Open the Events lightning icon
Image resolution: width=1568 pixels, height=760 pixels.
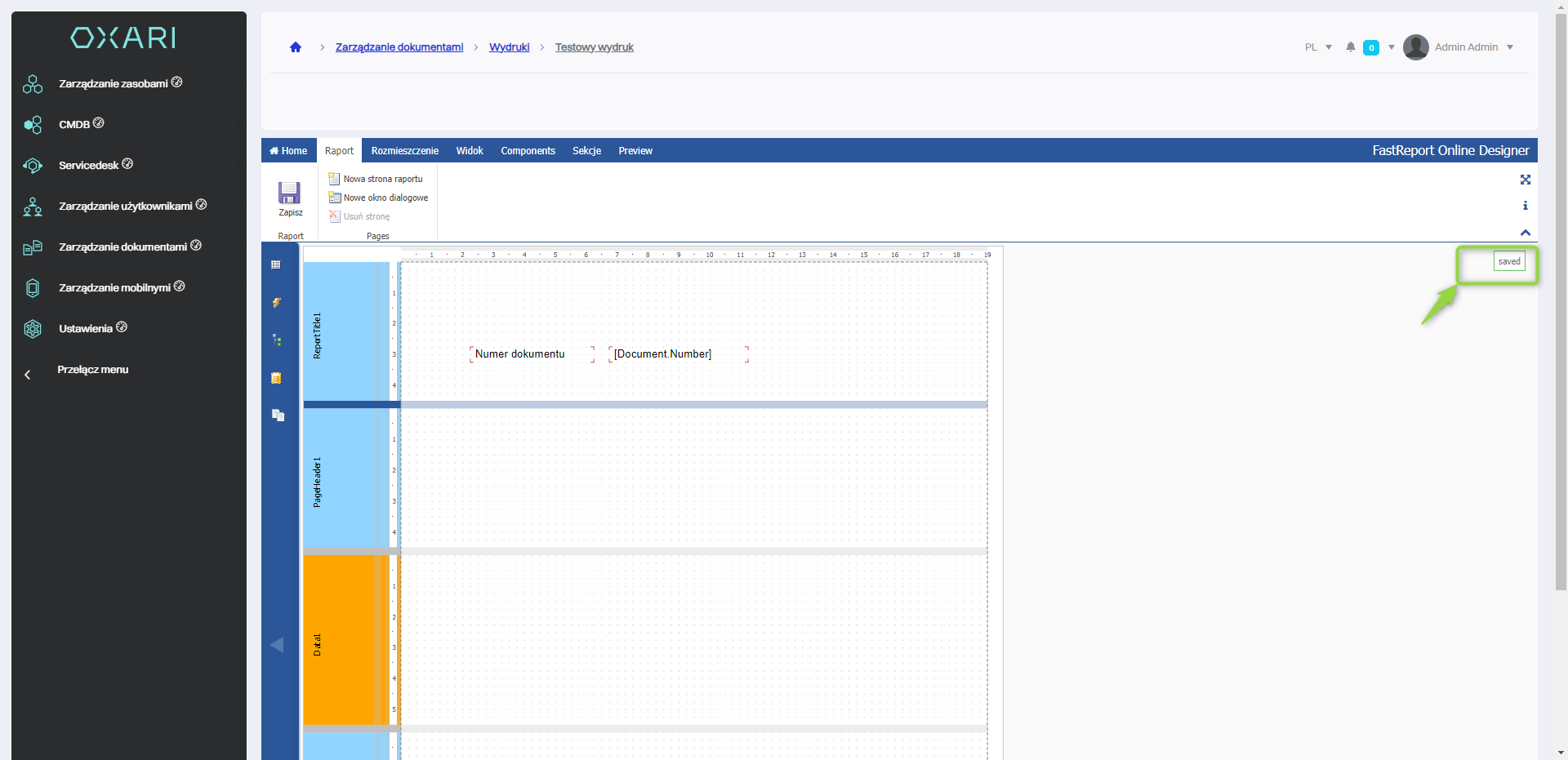pyautogui.click(x=277, y=303)
